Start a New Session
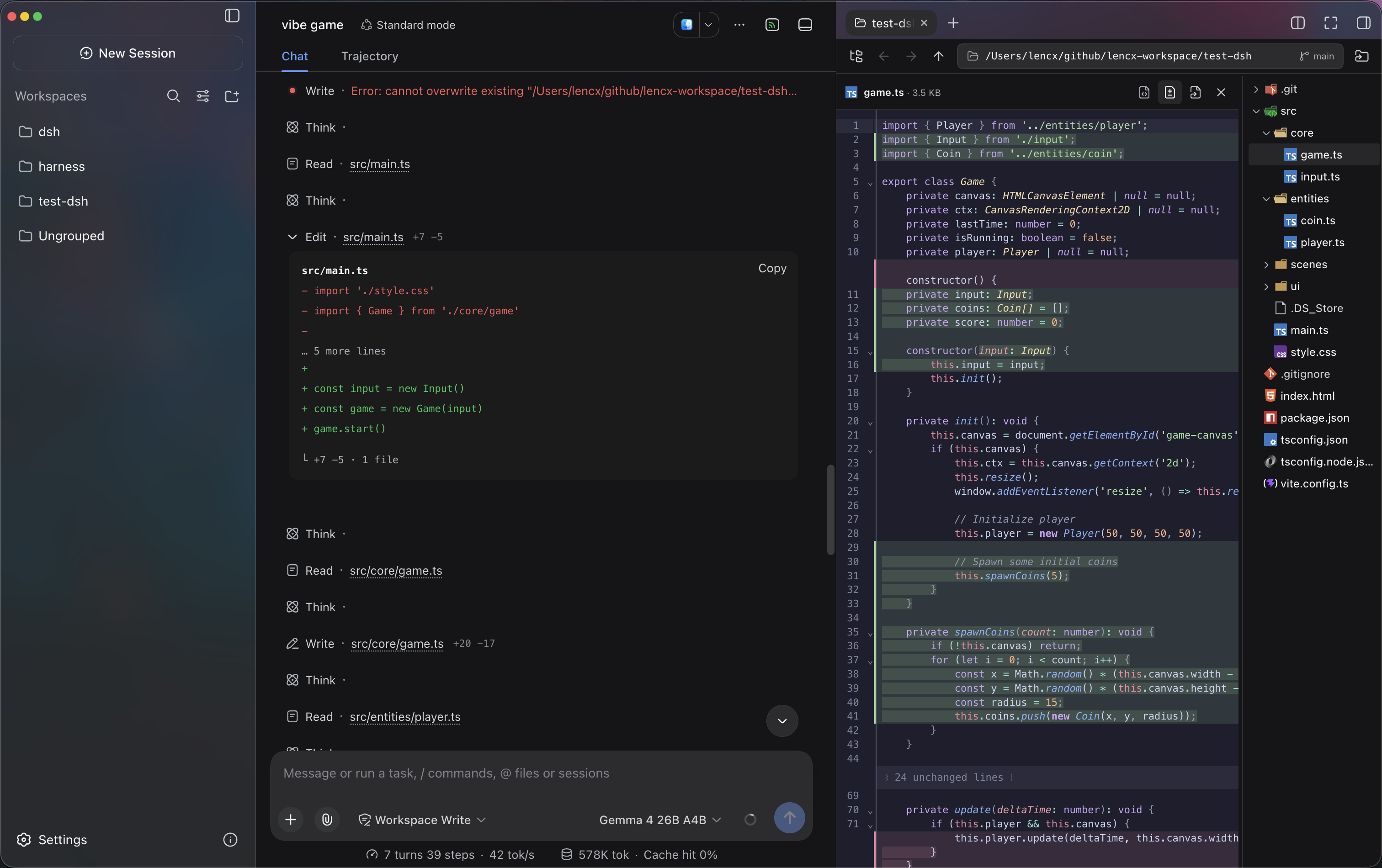The image size is (1382, 868). 128,53
